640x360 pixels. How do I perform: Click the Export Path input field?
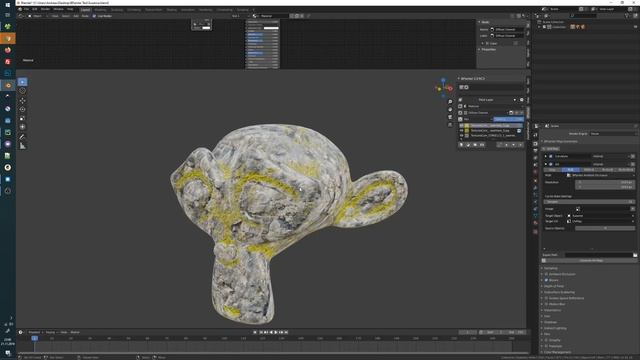598,255
